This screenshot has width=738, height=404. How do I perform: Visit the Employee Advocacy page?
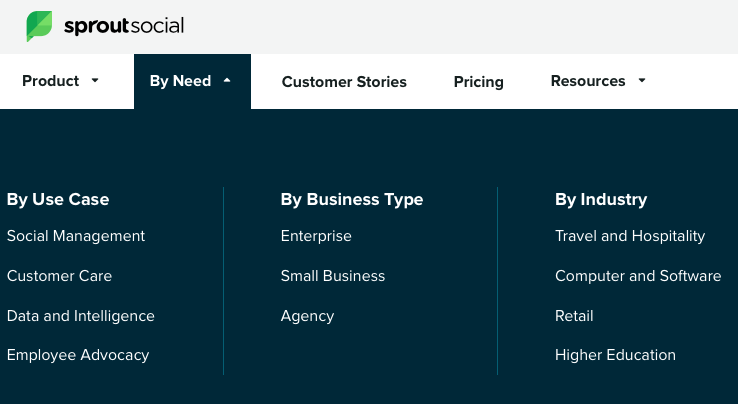78,355
